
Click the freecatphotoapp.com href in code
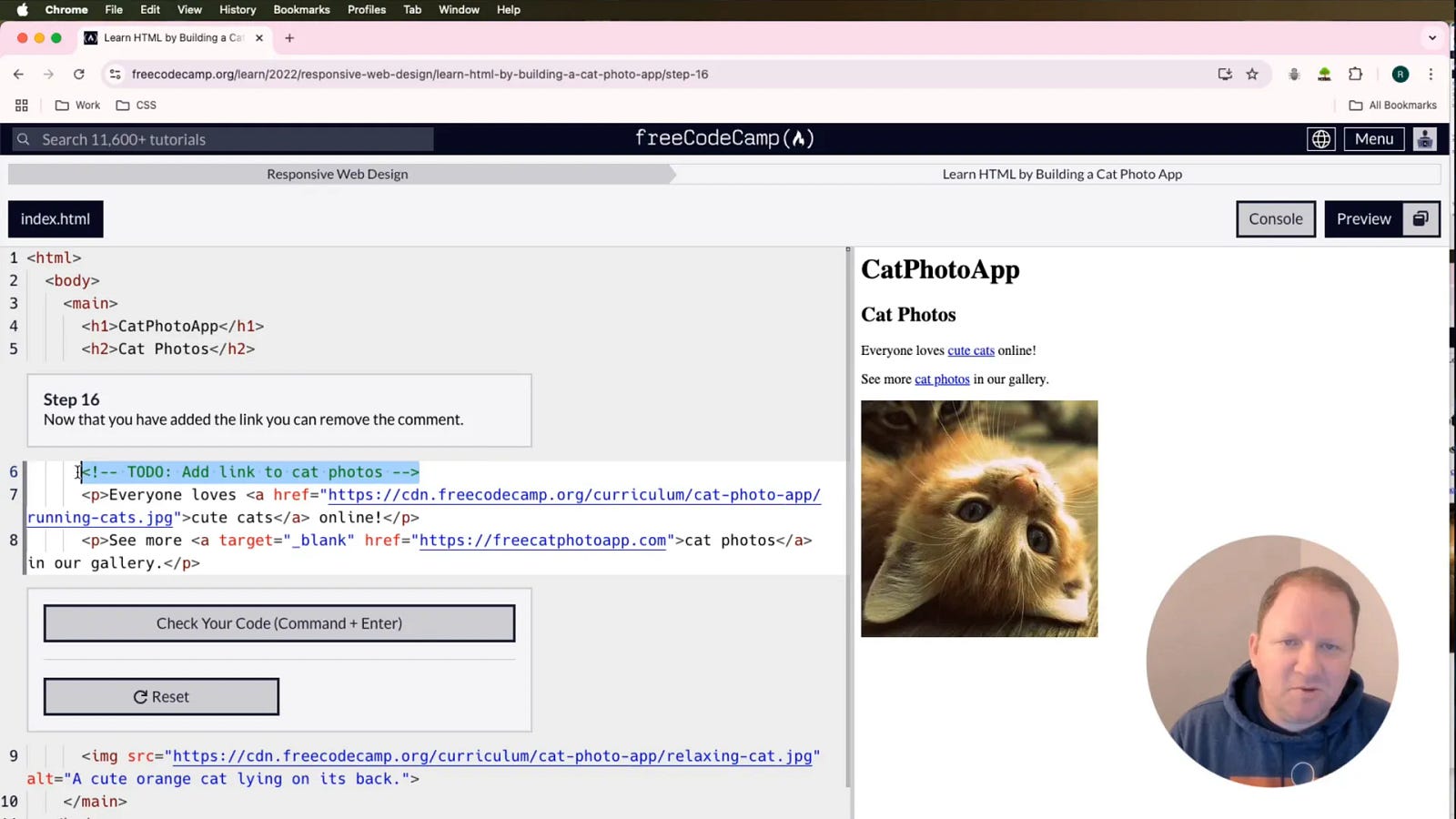tap(542, 541)
